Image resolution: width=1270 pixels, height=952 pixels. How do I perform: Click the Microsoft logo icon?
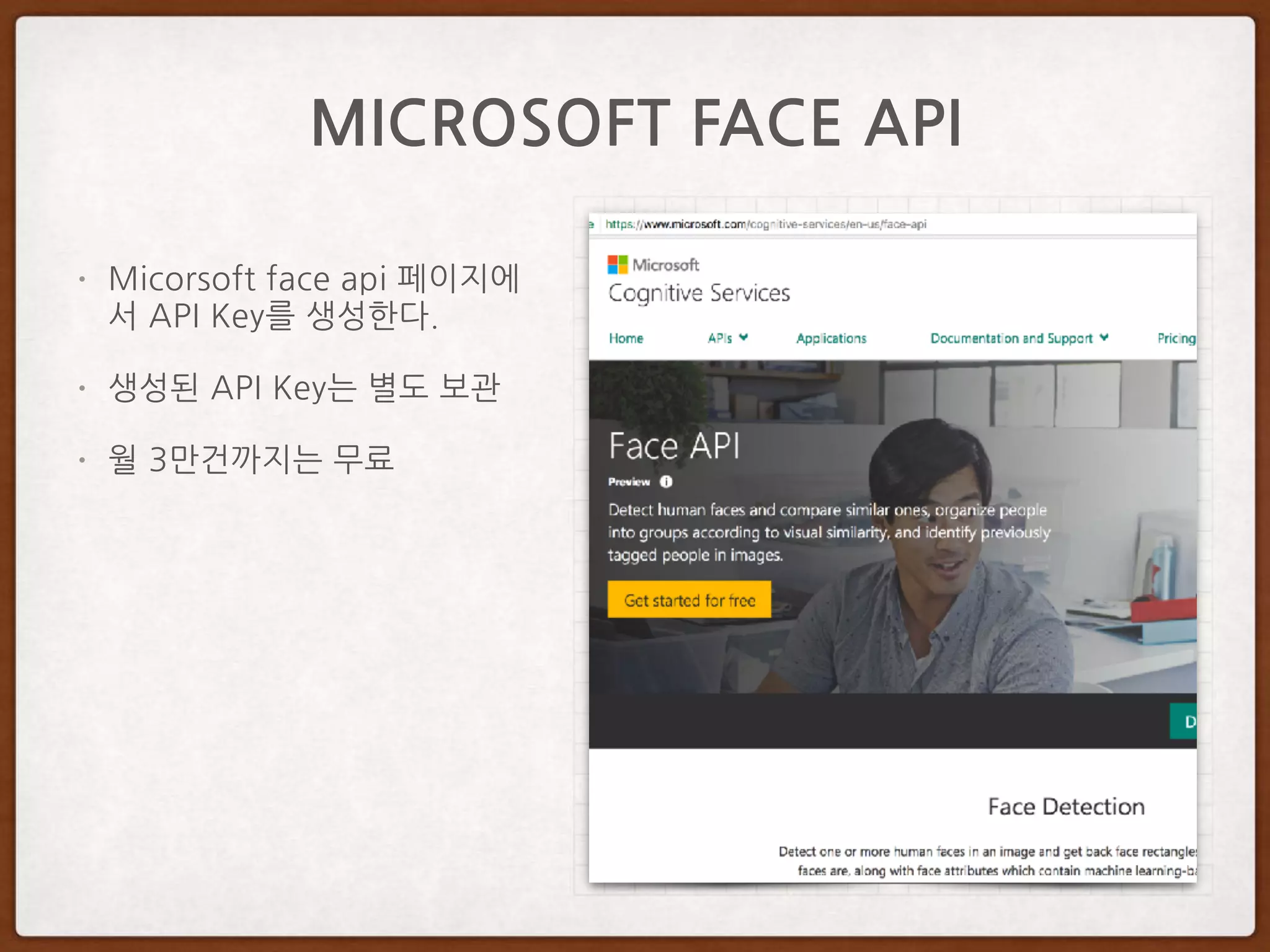(x=617, y=265)
